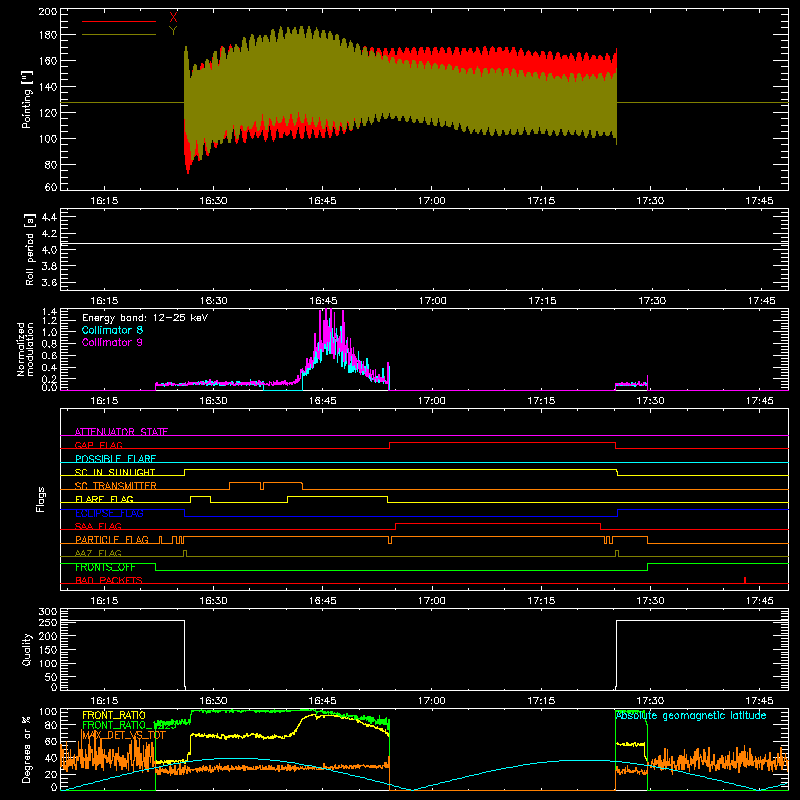Click the ATTENUATOR_STATE flag label

[x=121, y=432]
